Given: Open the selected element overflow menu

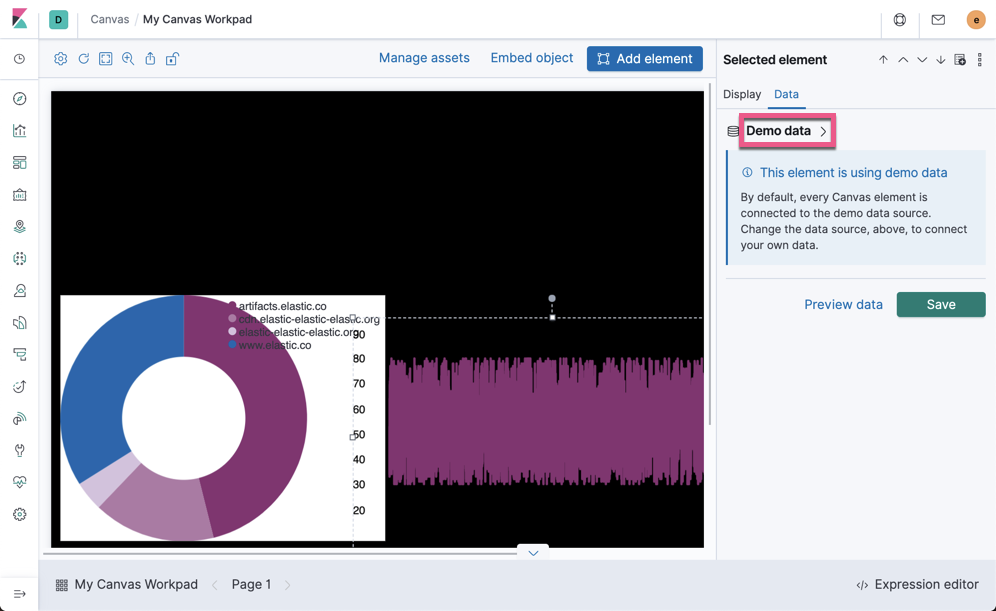Looking at the screenshot, I should tap(979, 59).
